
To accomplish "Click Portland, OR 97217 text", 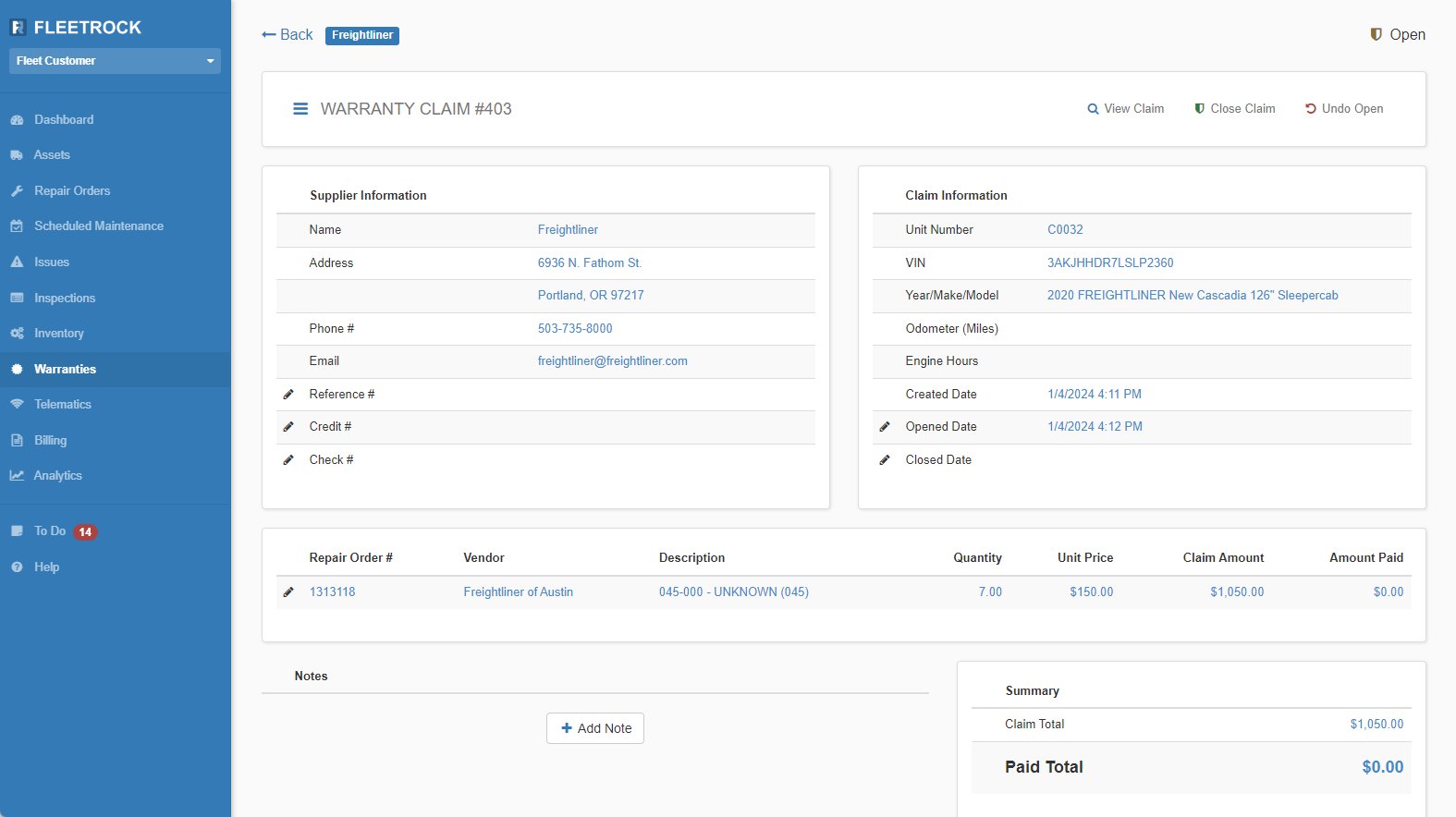I will click(591, 296).
